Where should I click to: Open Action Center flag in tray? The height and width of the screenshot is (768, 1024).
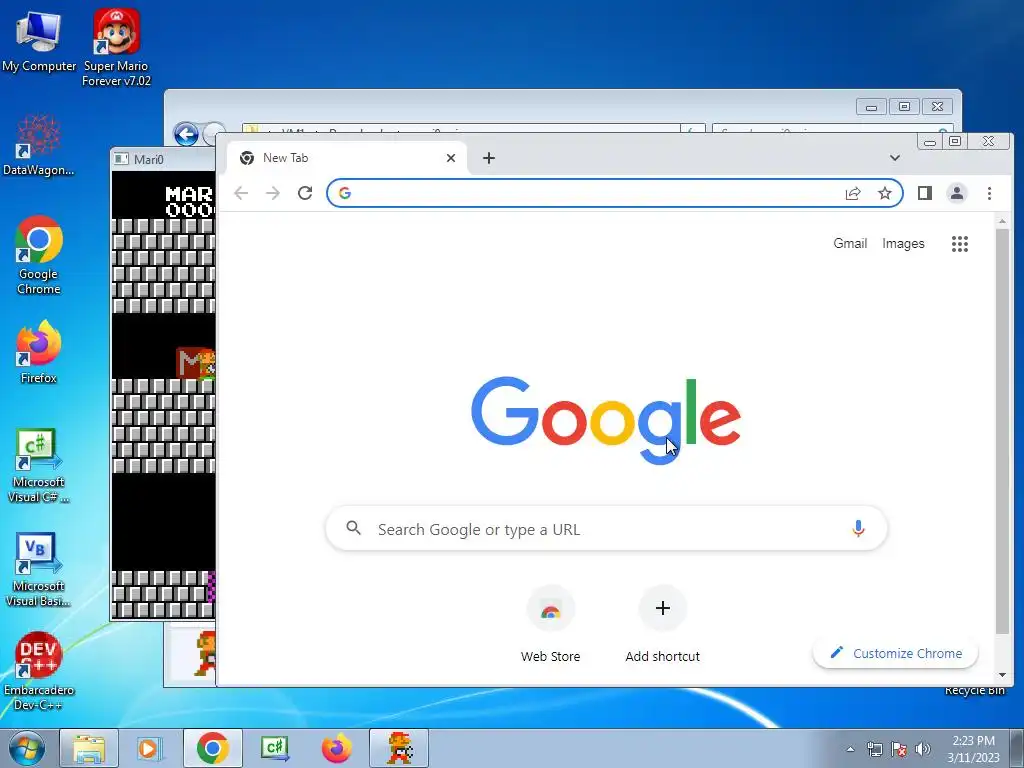[899, 749]
